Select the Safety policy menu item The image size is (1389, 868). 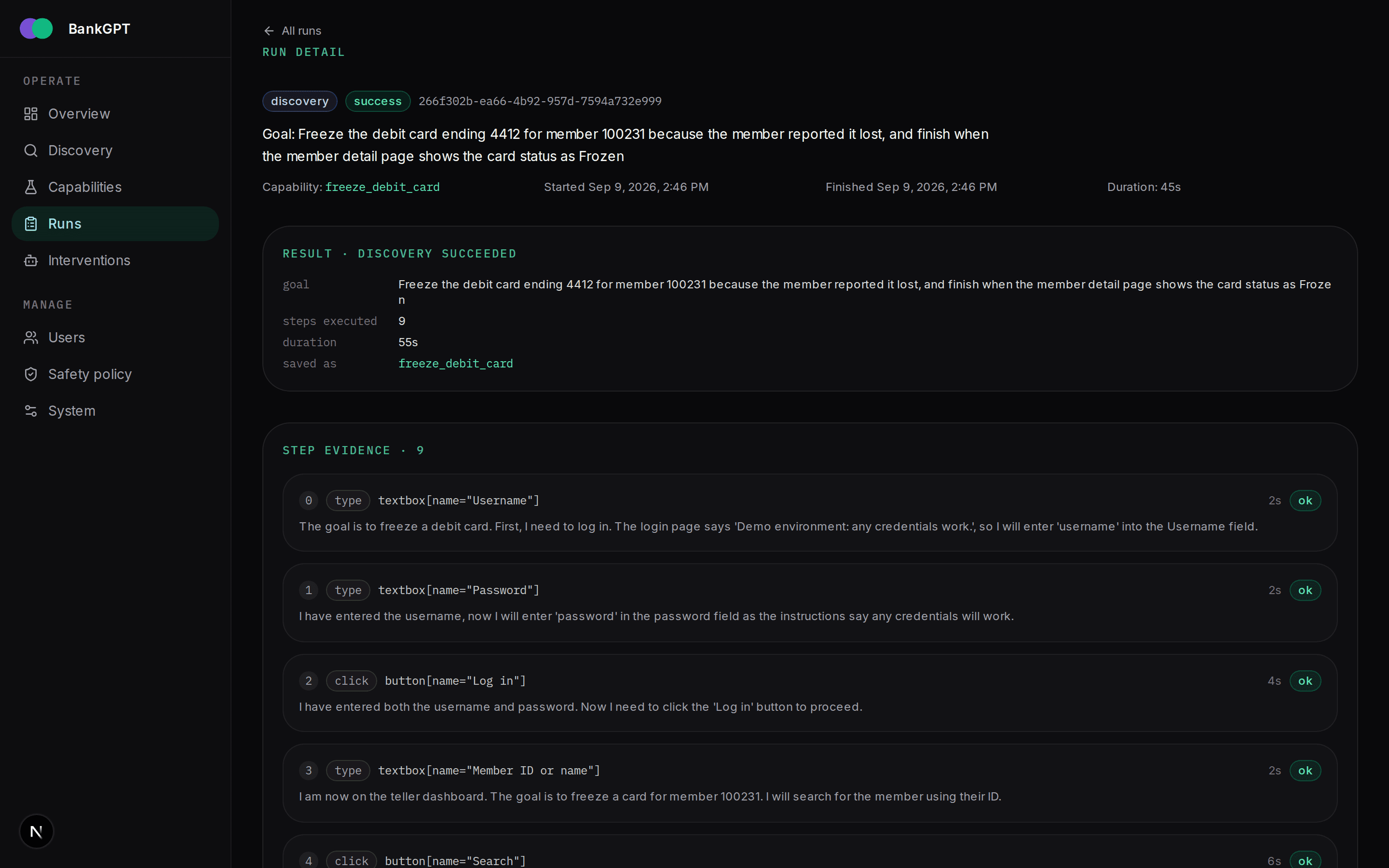coord(115,374)
